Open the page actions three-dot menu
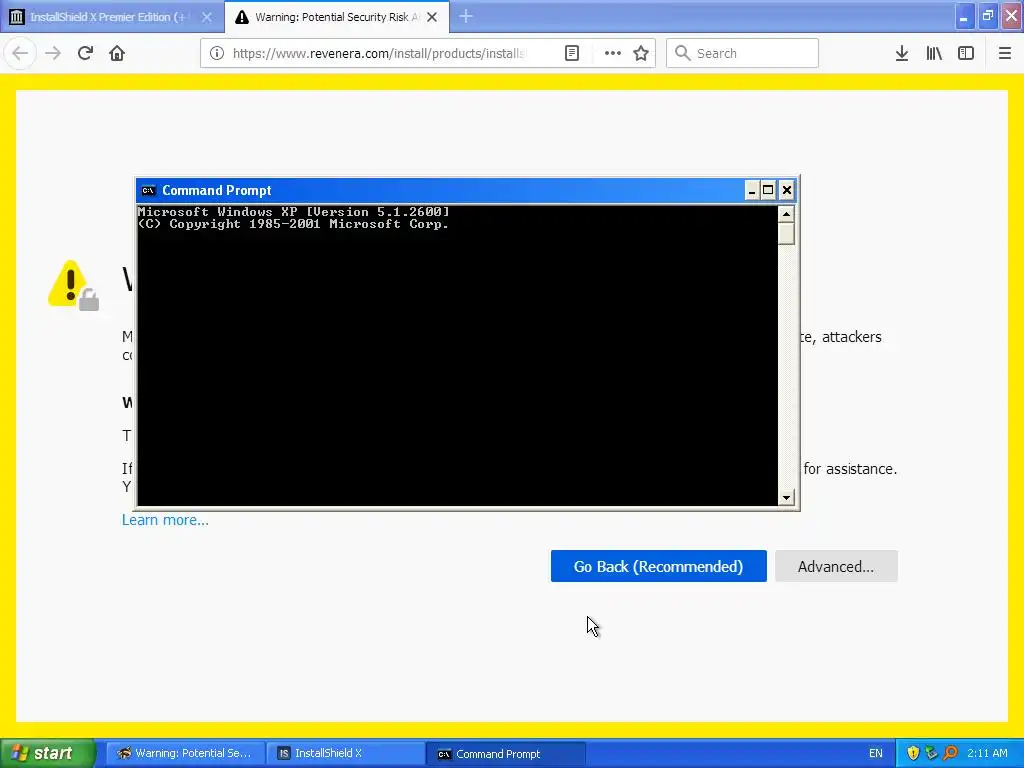The height and width of the screenshot is (768, 1024). [x=613, y=53]
